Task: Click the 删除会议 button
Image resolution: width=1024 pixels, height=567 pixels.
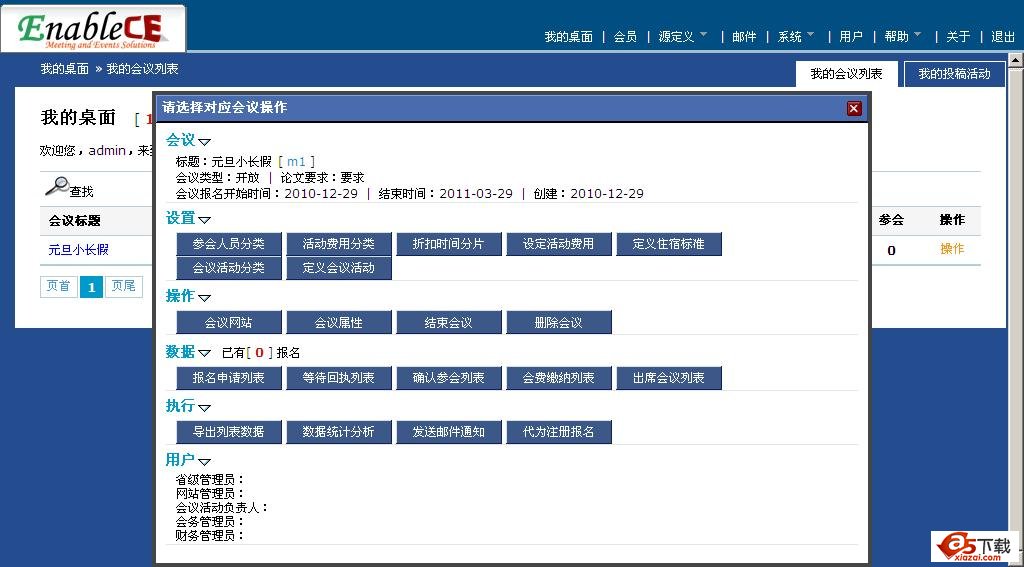Action: tap(558, 323)
